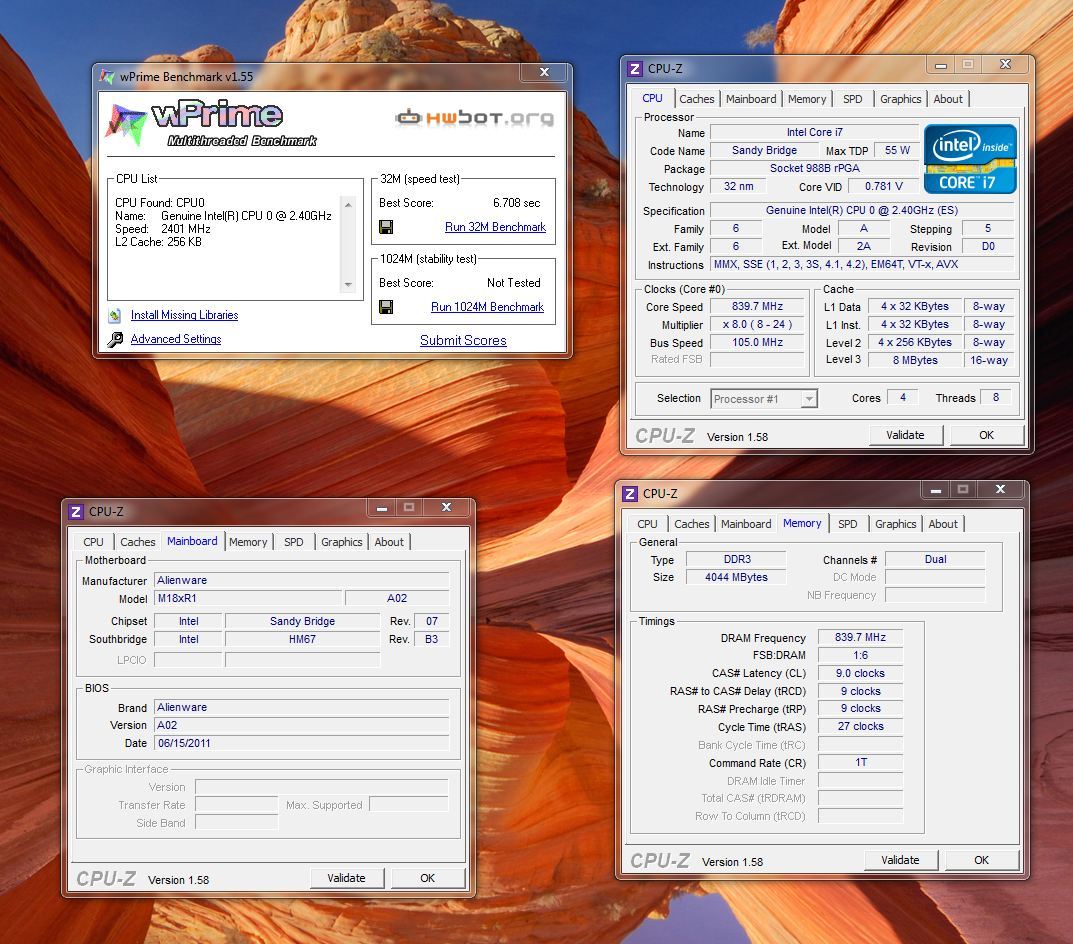Click Validate in the Mainboard window
Viewport: 1073px width, 944px height.
[x=346, y=878]
